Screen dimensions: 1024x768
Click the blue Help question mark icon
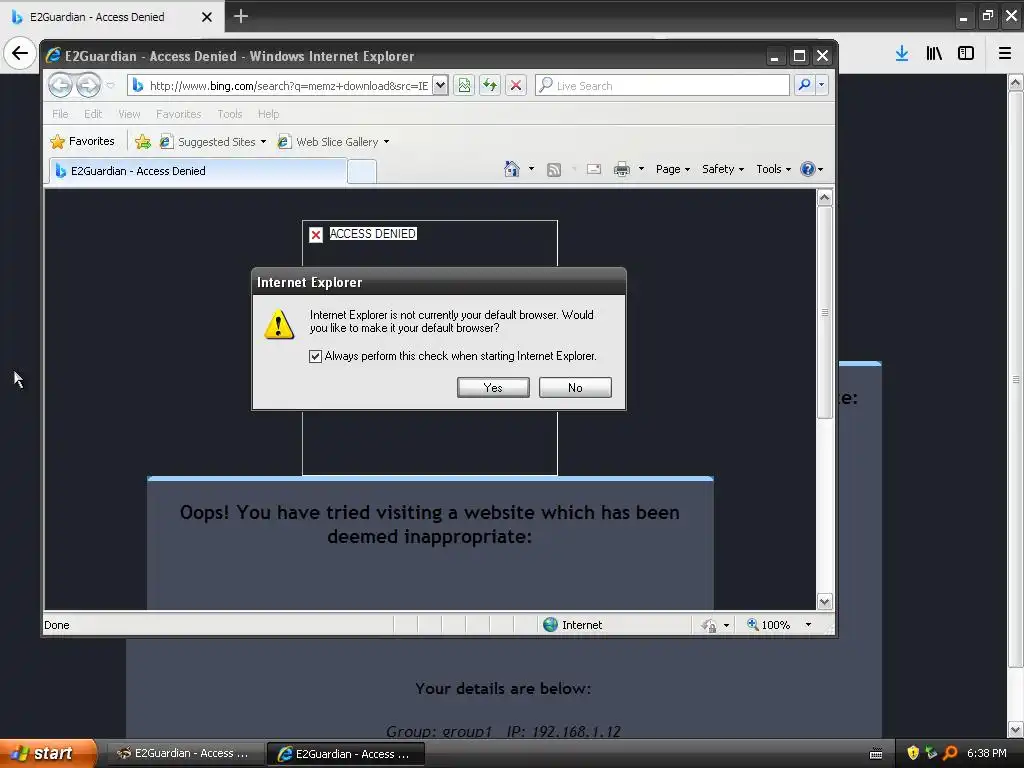808,169
